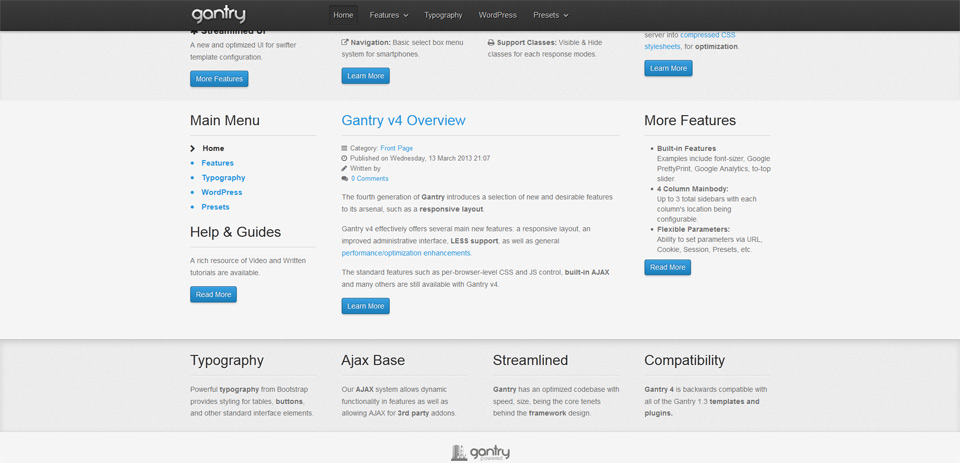This screenshot has width=960, height=463.
Task: Click the Navigation external-link icon
Action: (345, 42)
